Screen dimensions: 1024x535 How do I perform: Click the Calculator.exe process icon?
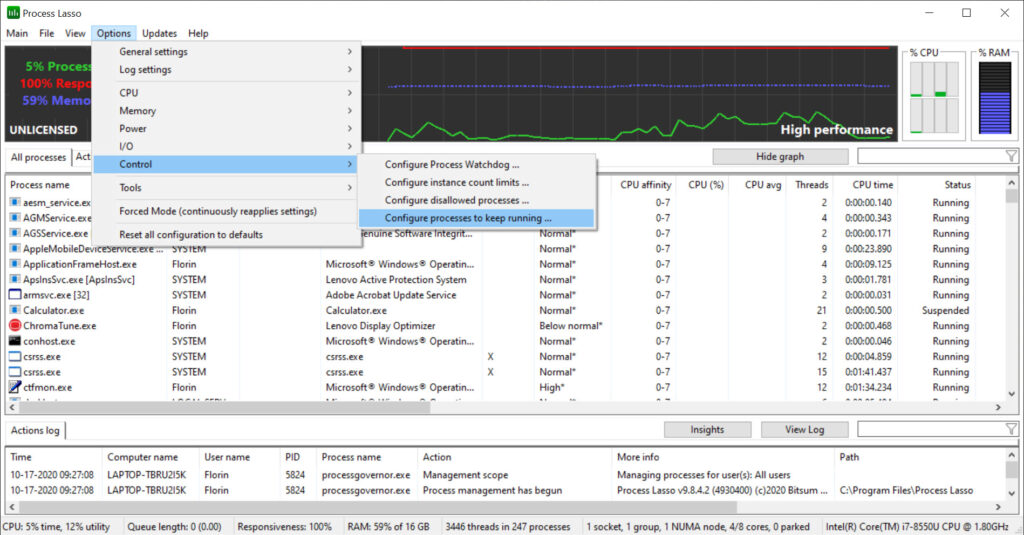(15, 310)
